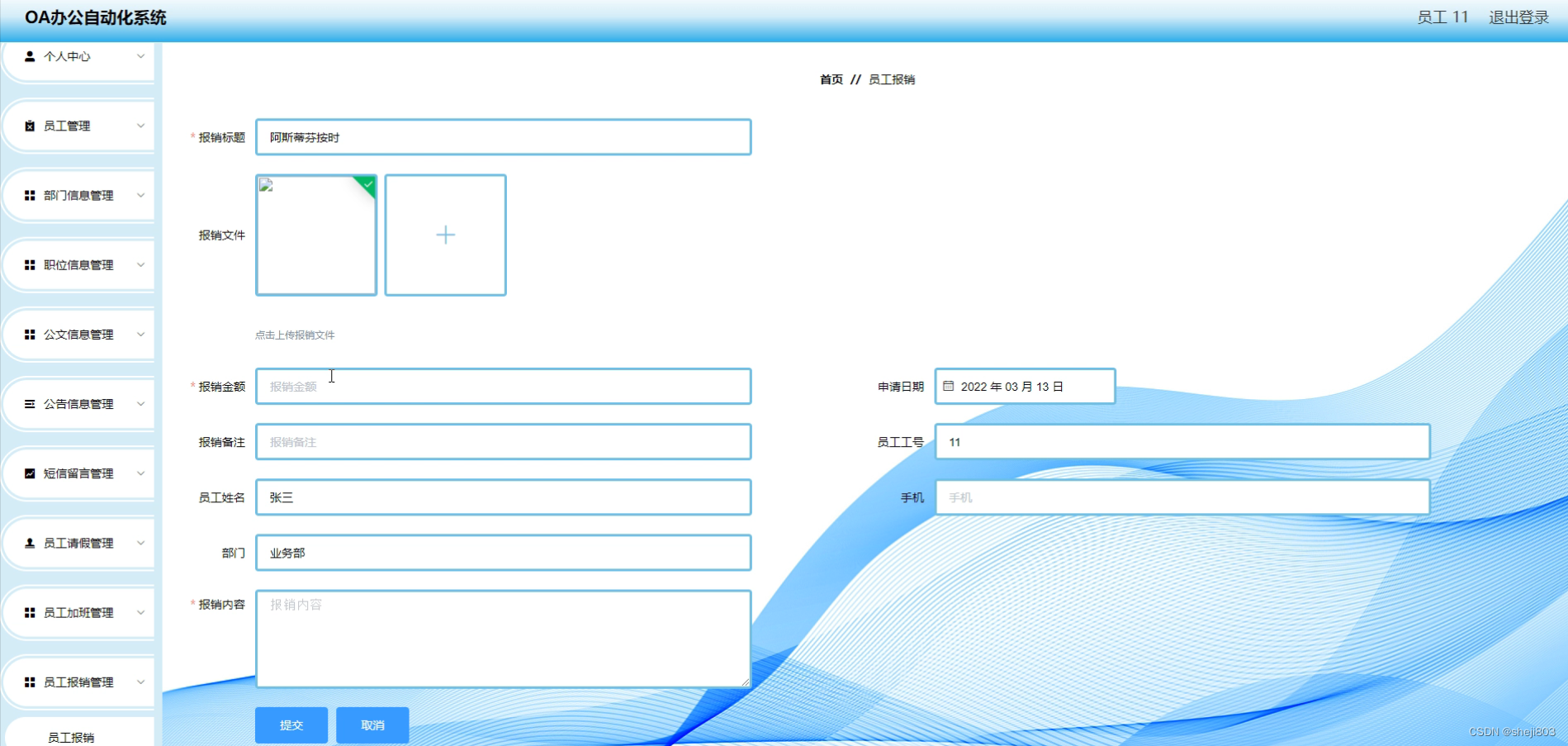This screenshot has width=1568, height=746.
Task: Select the 短信留言管理 message icon
Action: click(30, 473)
